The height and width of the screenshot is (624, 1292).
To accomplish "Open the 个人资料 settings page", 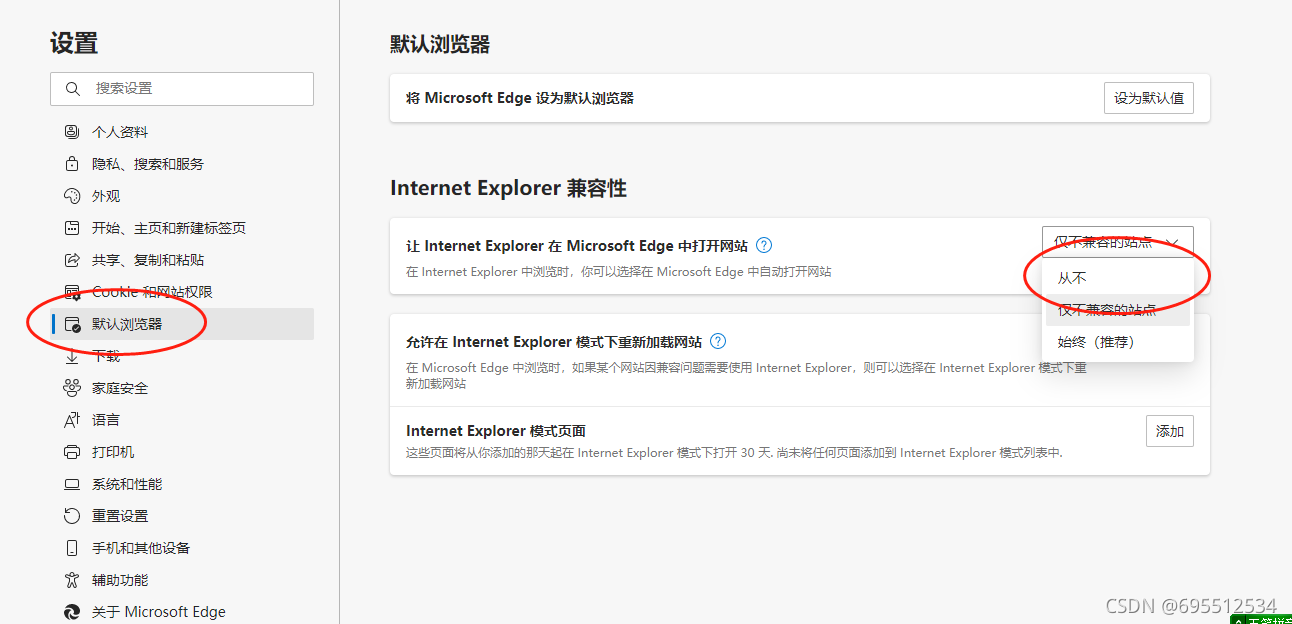I will pyautogui.click(x=182, y=132).
